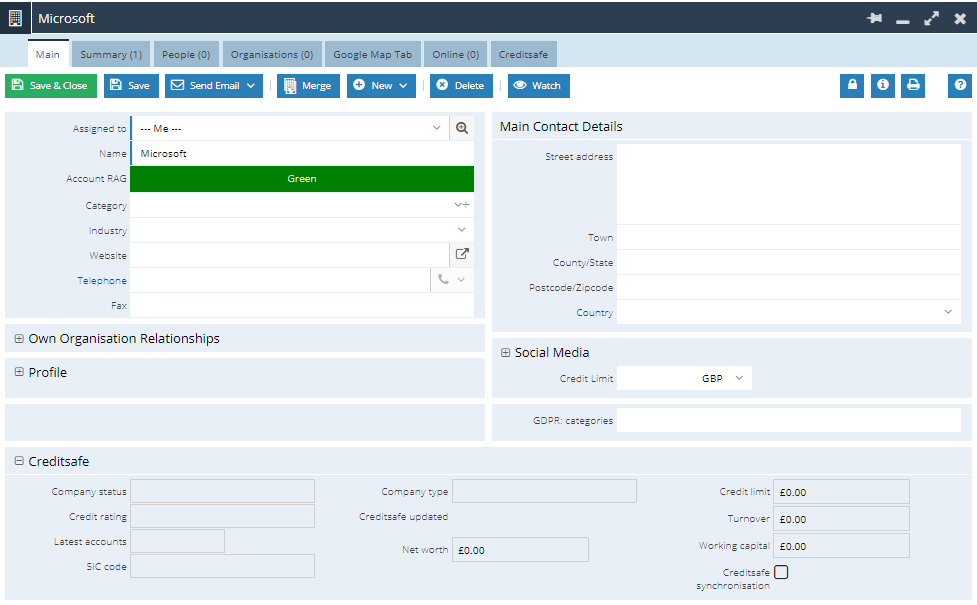The image size is (977, 605).
Task: Open the Country dropdown
Action: click(x=948, y=312)
